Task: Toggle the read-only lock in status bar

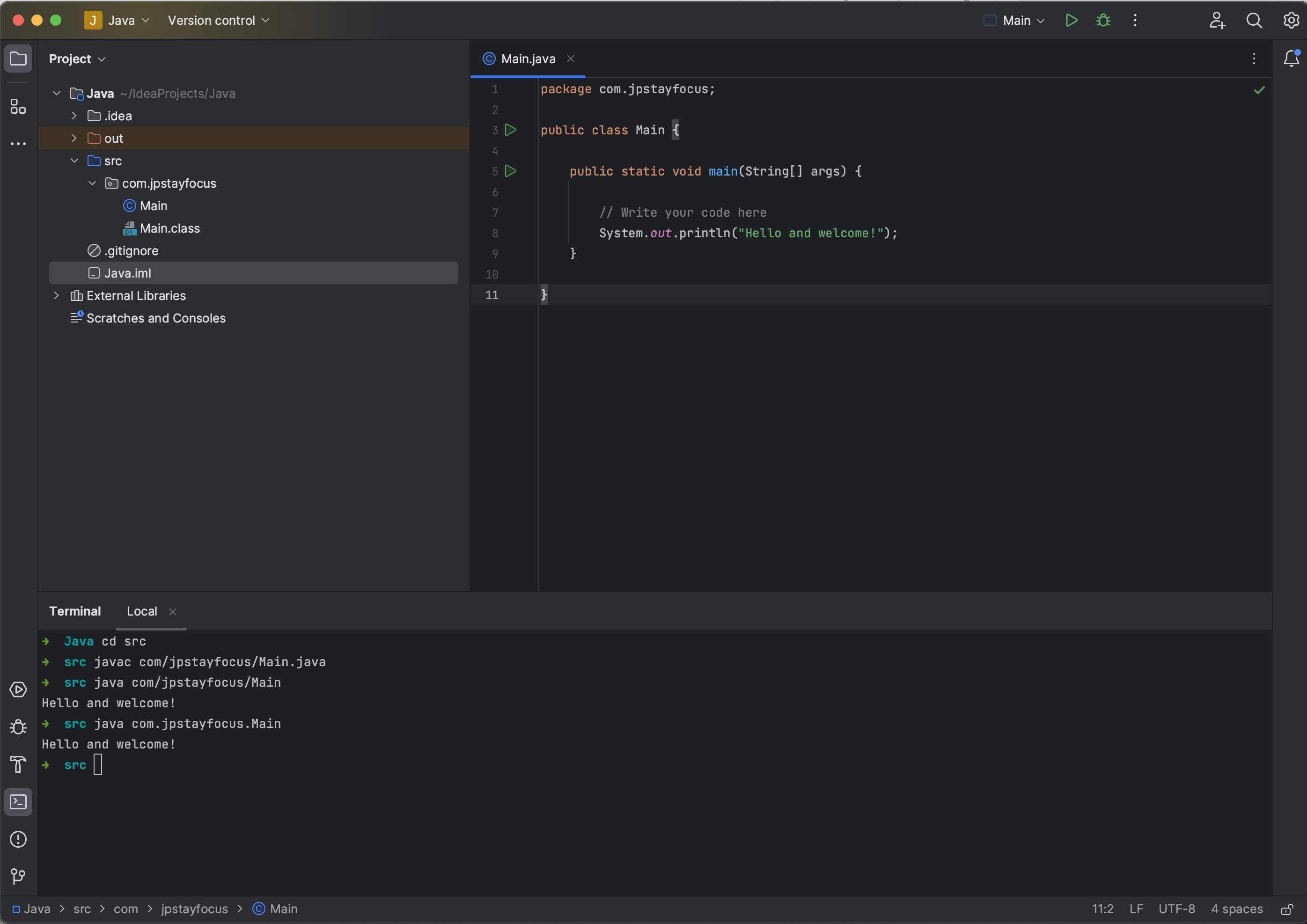Action: pos(1287,909)
